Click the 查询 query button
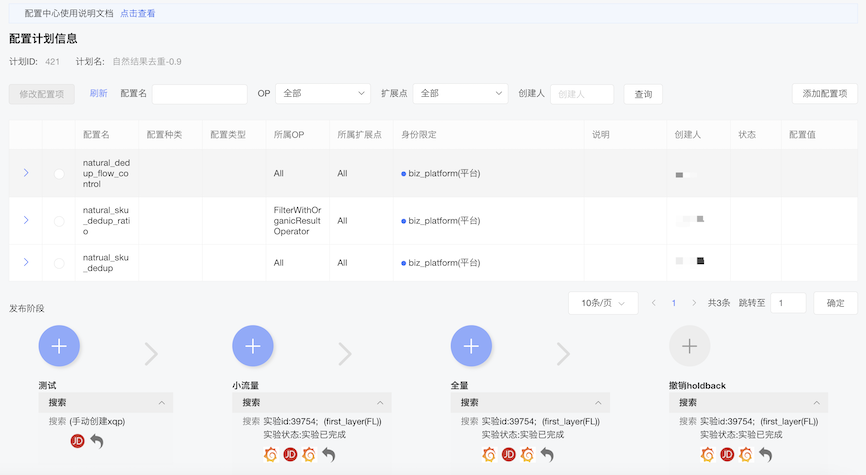The height and width of the screenshot is (475, 866). tap(643, 94)
